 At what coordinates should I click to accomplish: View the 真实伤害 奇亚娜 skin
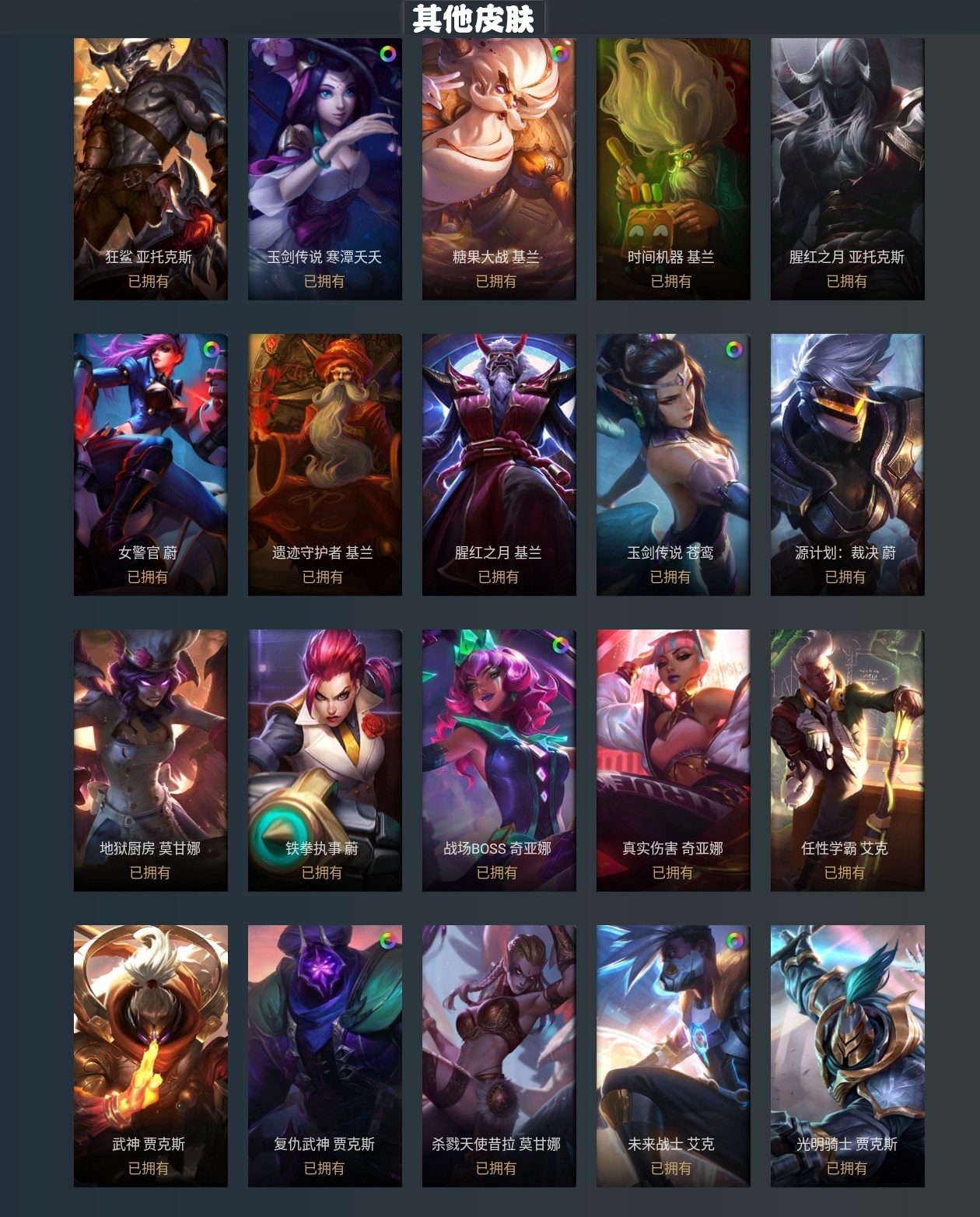[674, 760]
